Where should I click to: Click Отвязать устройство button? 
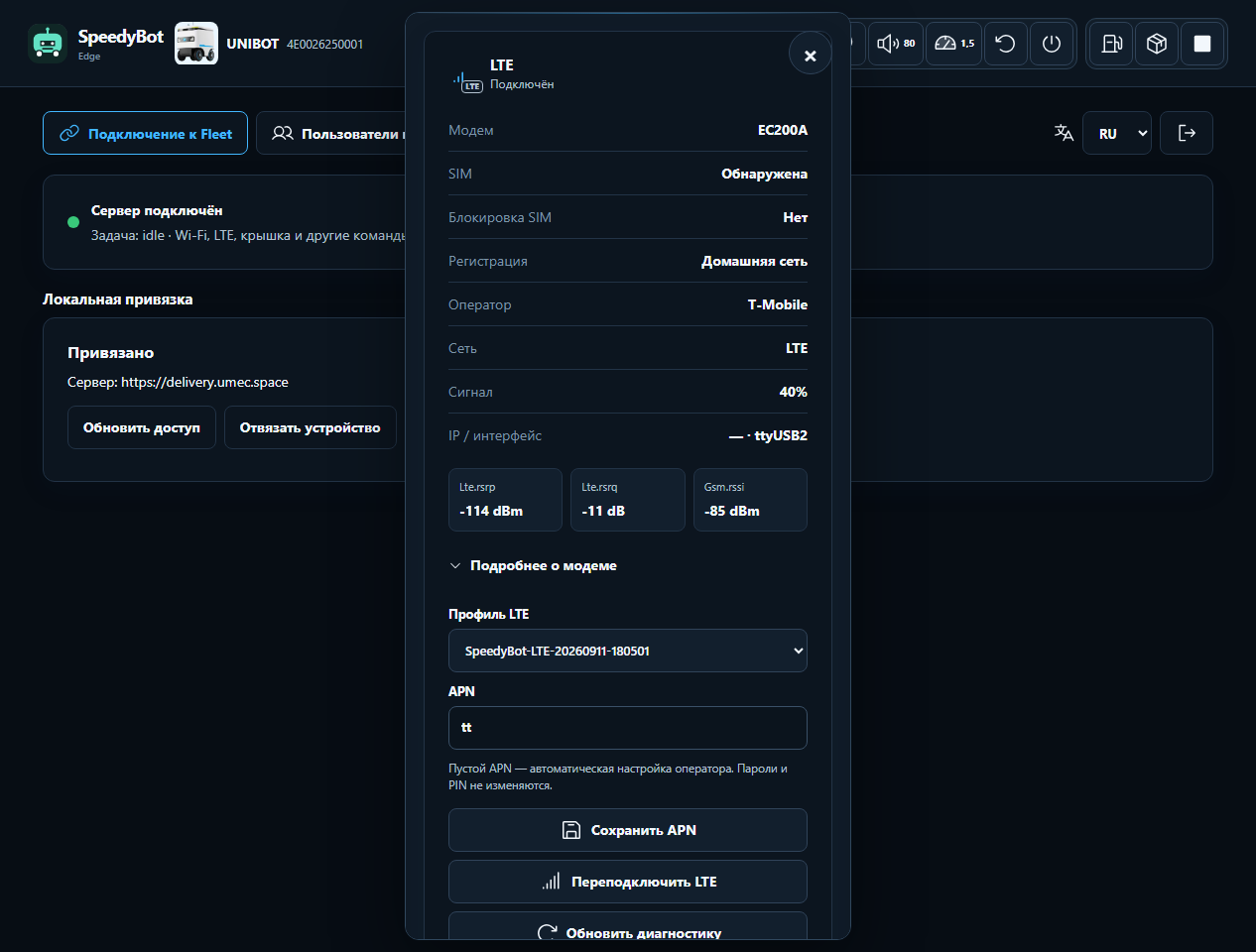[311, 427]
